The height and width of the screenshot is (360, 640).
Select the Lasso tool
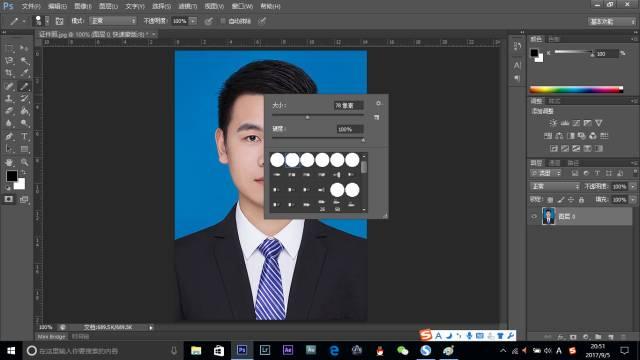tap(9, 61)
